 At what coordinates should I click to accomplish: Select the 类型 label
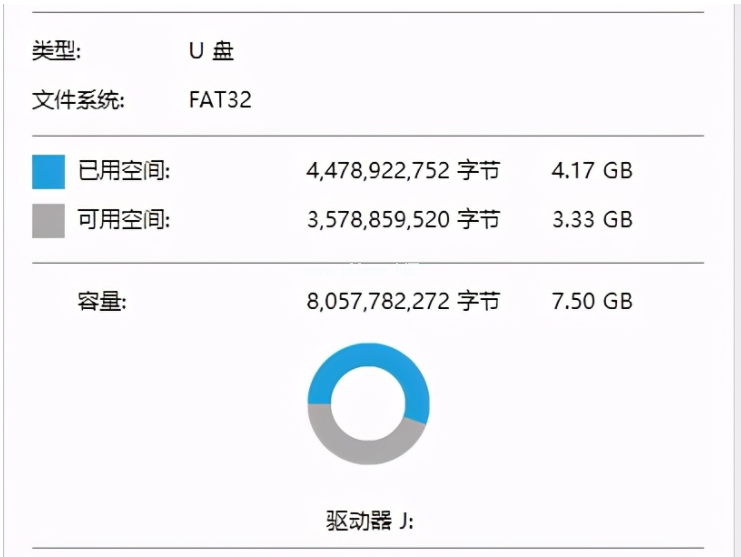tap(57, 51)
